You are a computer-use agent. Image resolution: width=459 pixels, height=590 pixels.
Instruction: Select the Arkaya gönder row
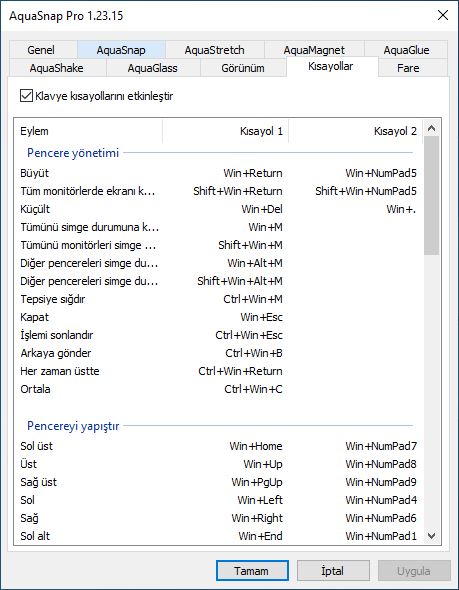click(x=218, y=353)
